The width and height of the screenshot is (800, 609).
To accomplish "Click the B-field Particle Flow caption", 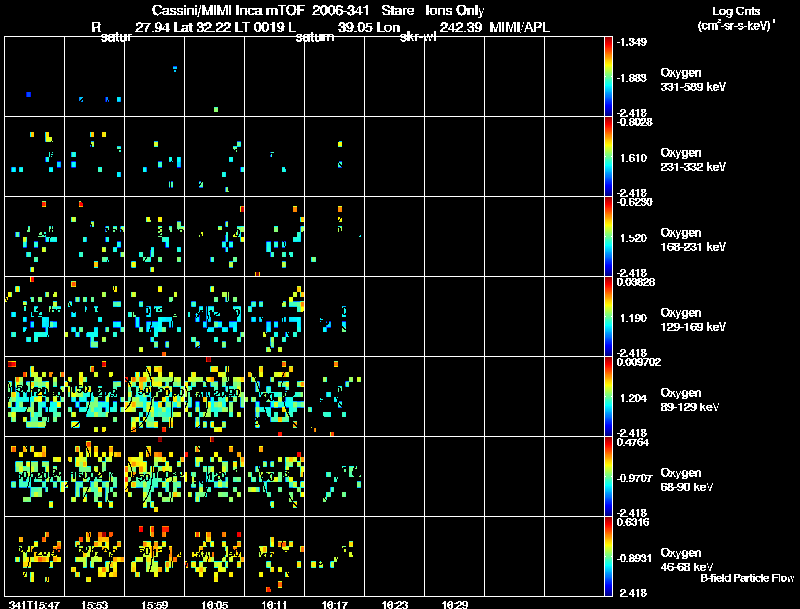I will [x=747, y=578].
